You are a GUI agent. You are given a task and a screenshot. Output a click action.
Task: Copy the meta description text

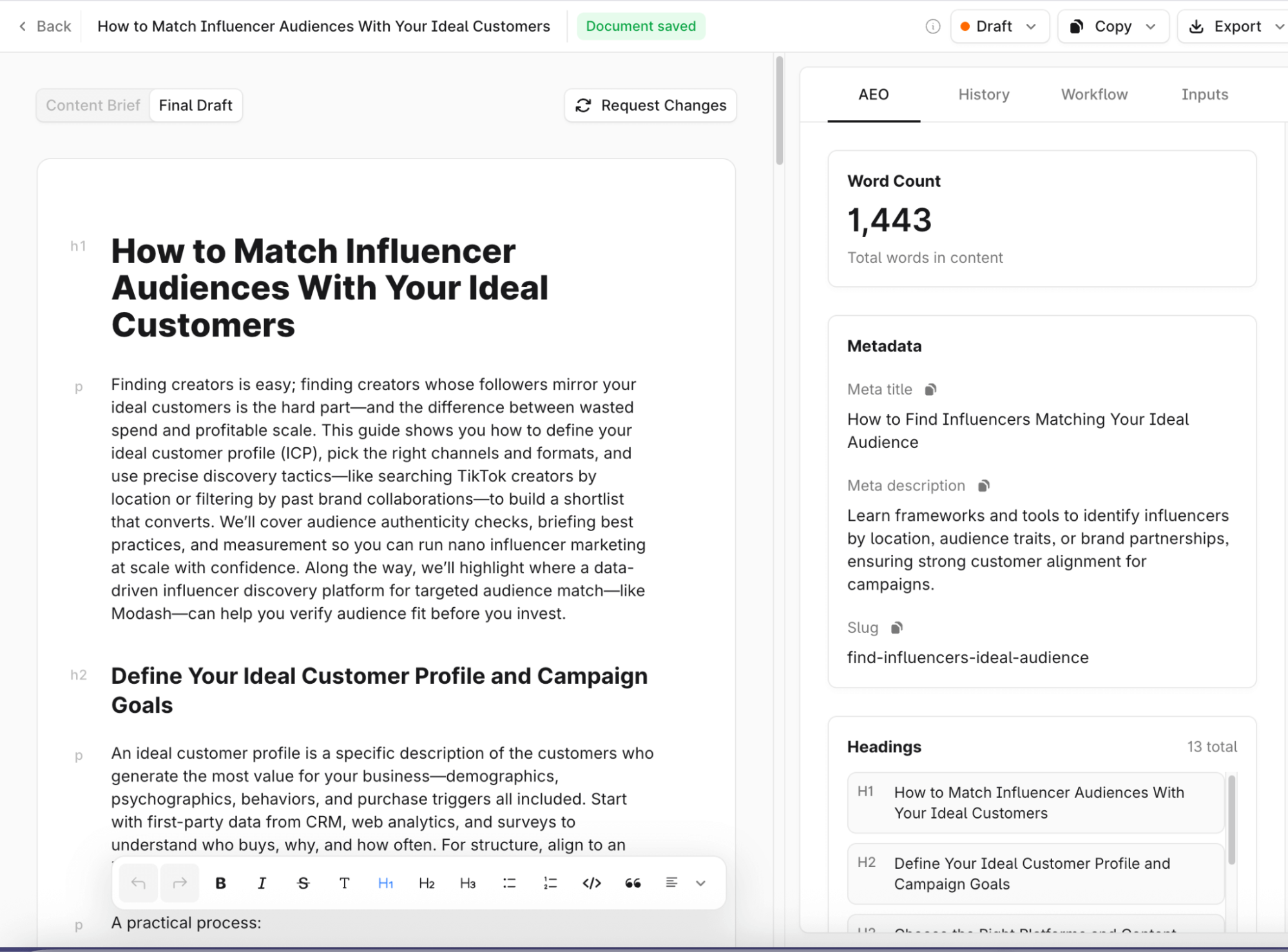(983, 486)
